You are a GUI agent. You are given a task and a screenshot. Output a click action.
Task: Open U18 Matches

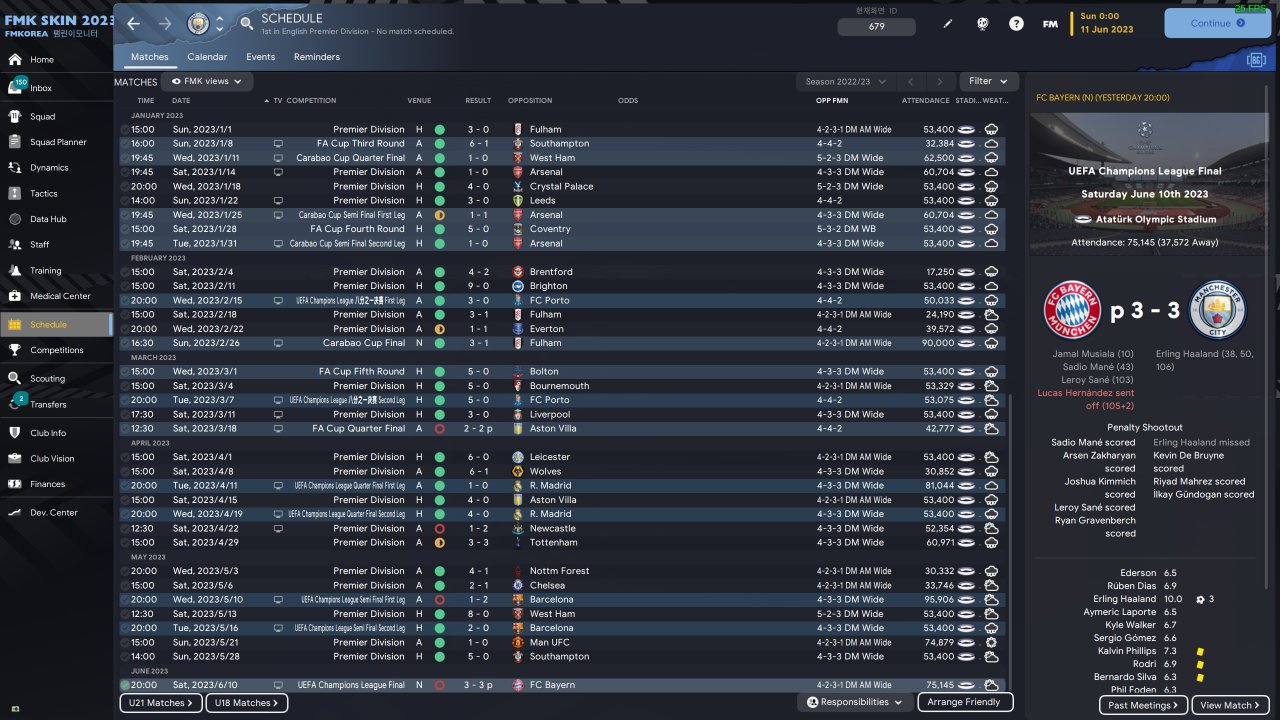247,703
